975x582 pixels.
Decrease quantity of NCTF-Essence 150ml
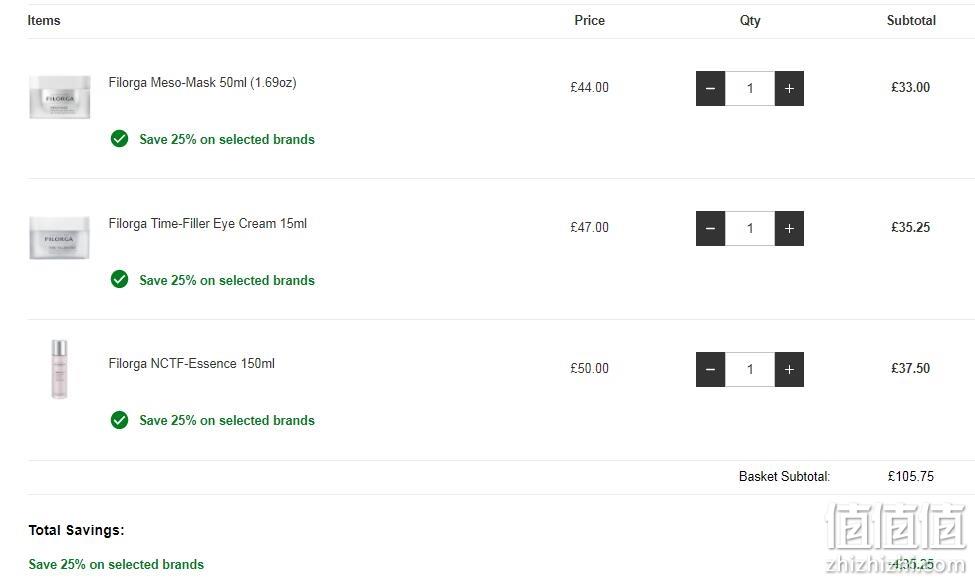pos(710,369)
